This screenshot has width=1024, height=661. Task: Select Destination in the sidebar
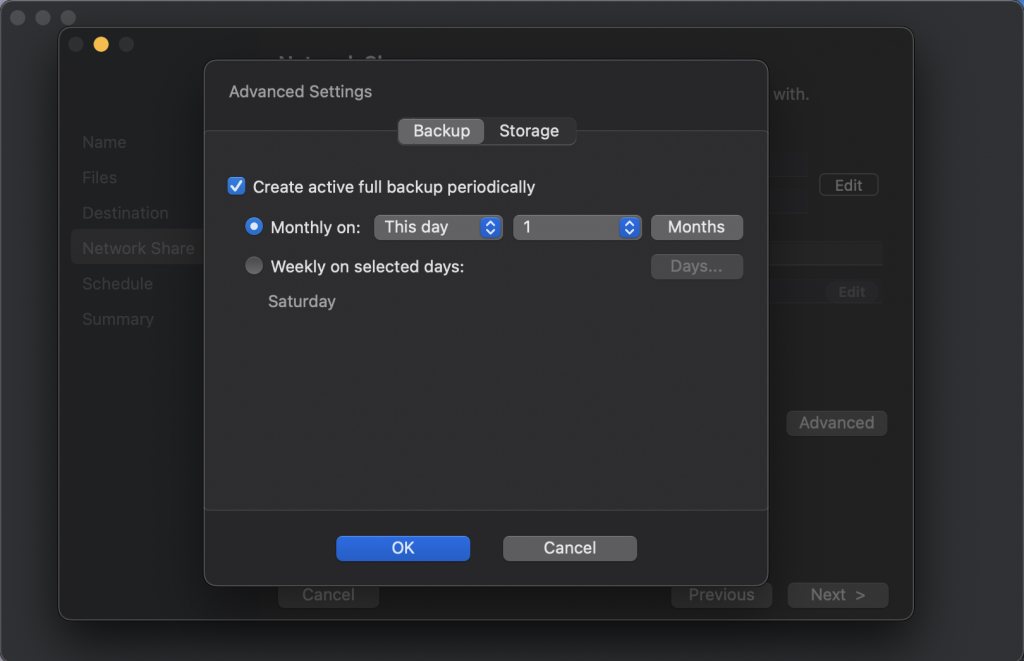click(125, 213)
